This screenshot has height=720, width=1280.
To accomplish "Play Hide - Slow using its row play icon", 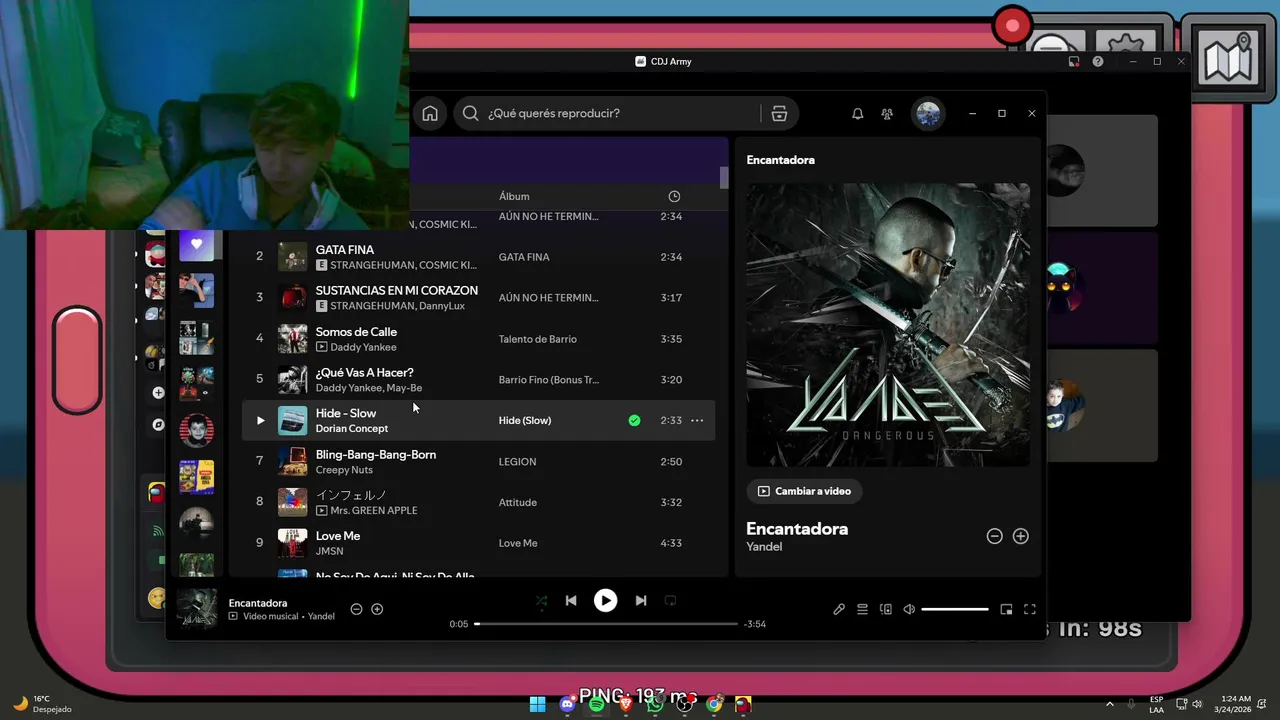I will click(260, 420).
